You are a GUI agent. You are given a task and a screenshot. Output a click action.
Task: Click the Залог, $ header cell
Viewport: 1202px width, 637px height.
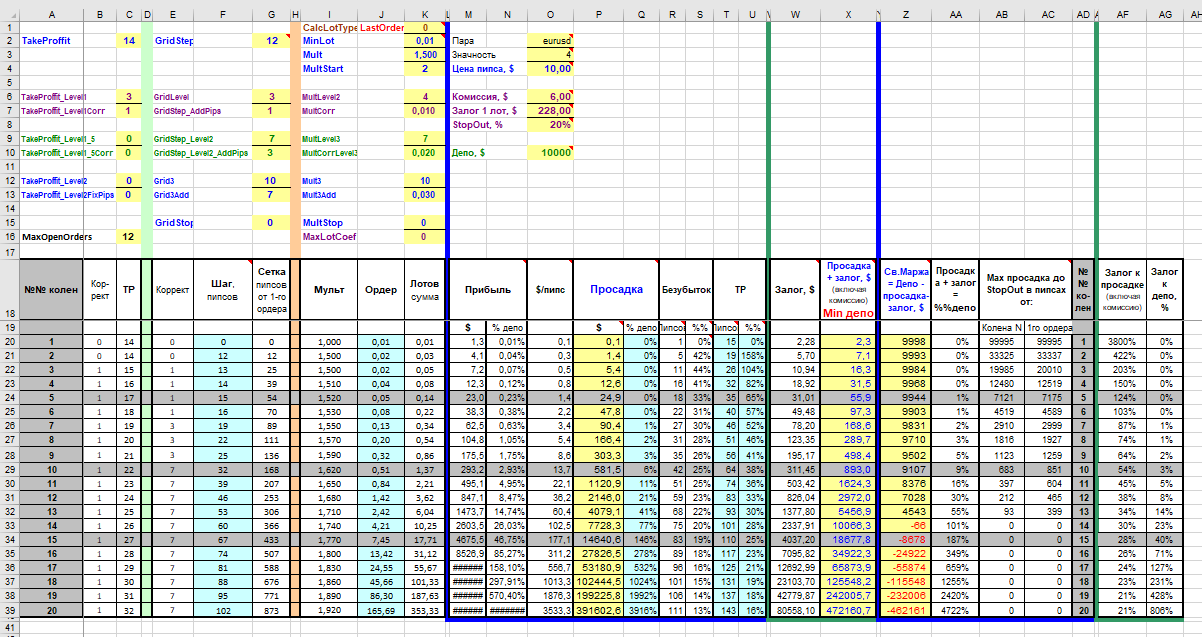(796, 289)
